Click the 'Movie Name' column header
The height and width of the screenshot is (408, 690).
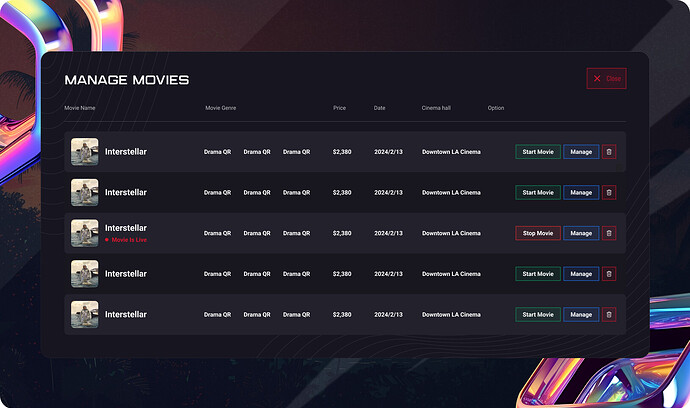[x=80, y=108]
